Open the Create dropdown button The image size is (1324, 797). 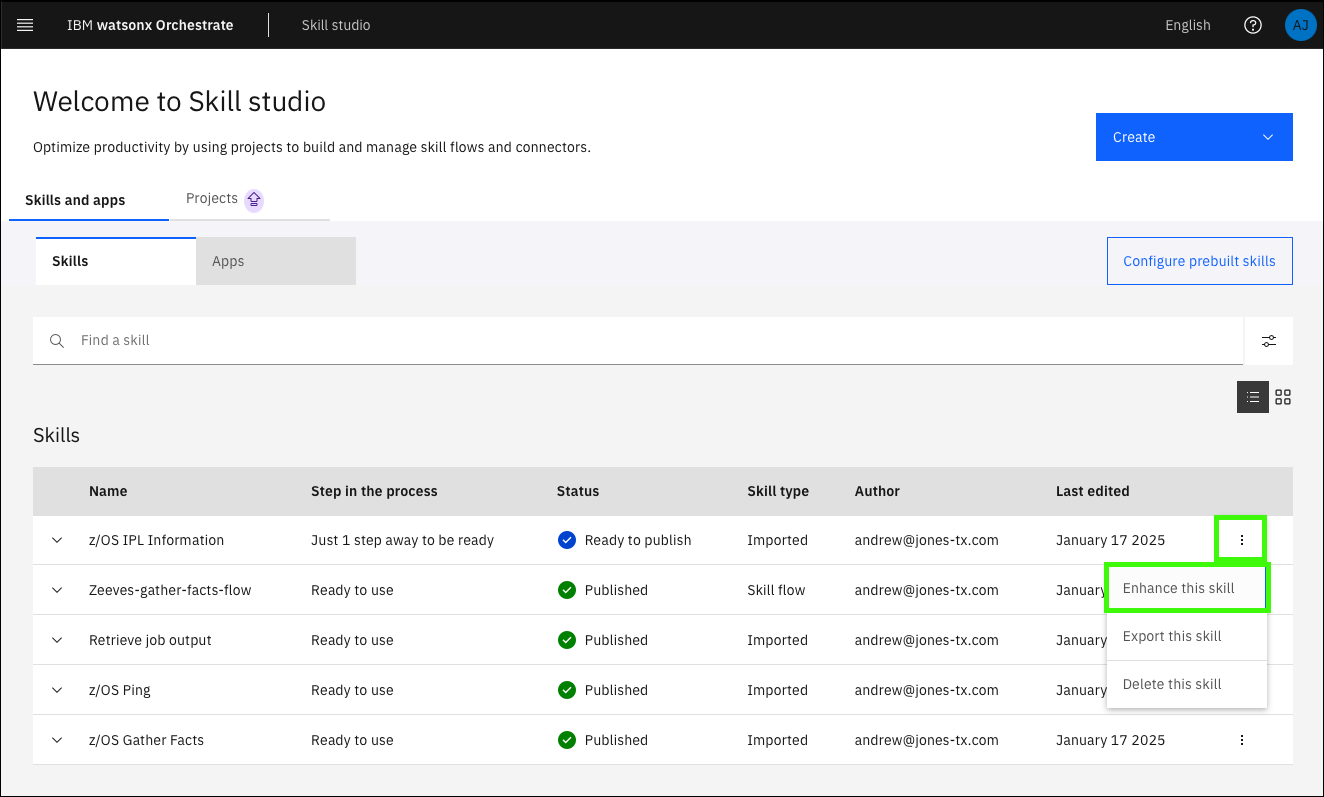coord(1193,137)
